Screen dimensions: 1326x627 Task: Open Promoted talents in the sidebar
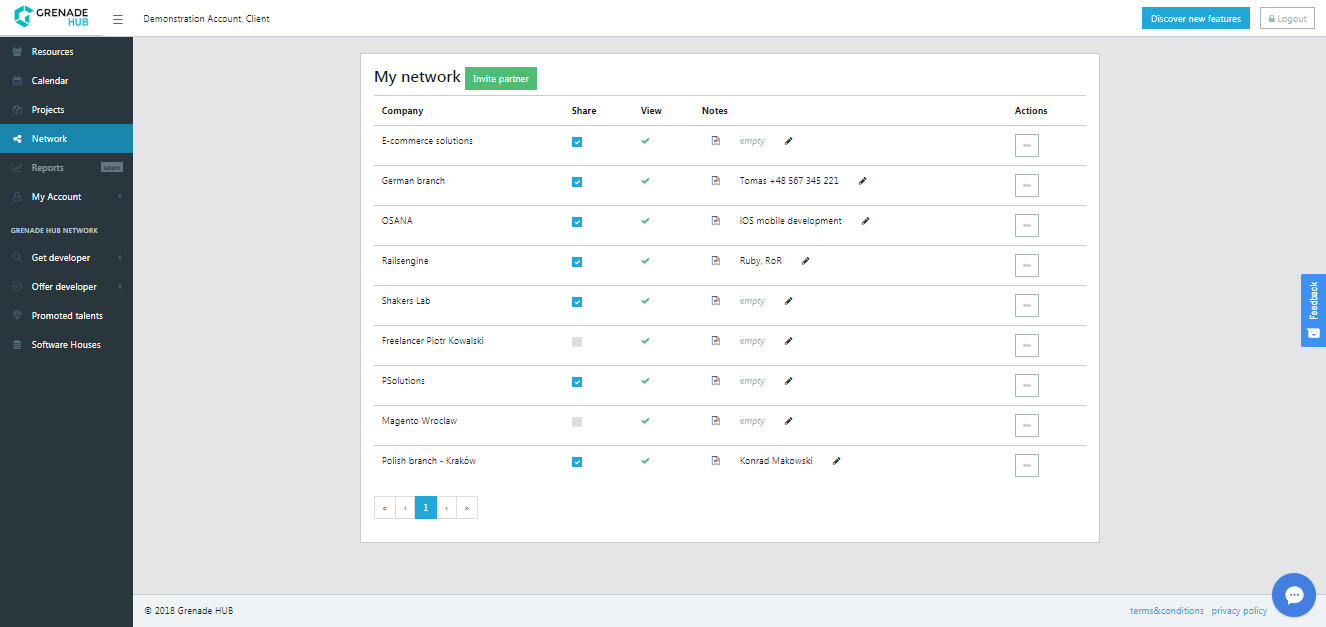click(66, 316)
